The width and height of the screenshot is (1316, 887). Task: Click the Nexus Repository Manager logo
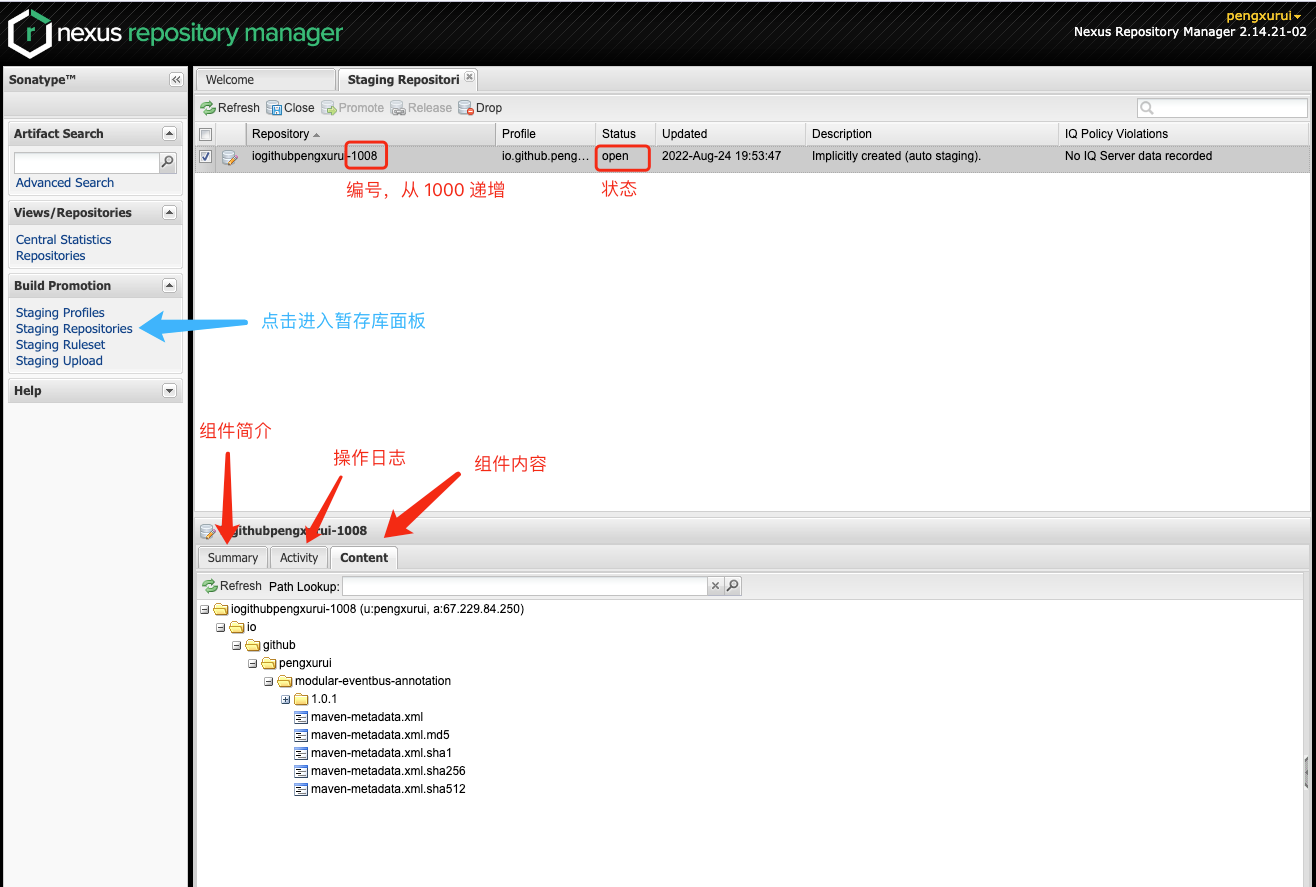click(x=176, y=33)
